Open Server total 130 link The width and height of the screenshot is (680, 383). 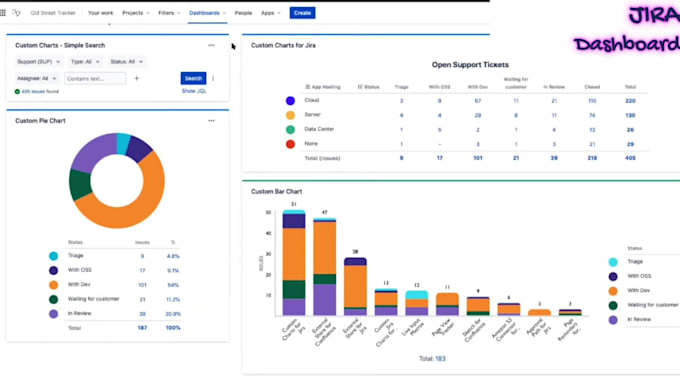[630, 115]
